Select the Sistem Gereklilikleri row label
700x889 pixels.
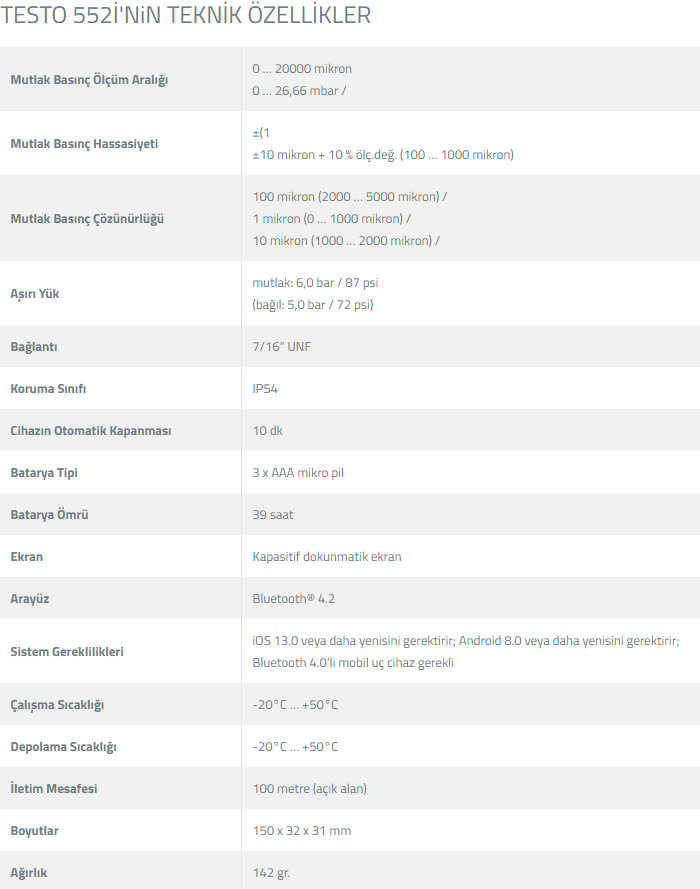[66, 651]
